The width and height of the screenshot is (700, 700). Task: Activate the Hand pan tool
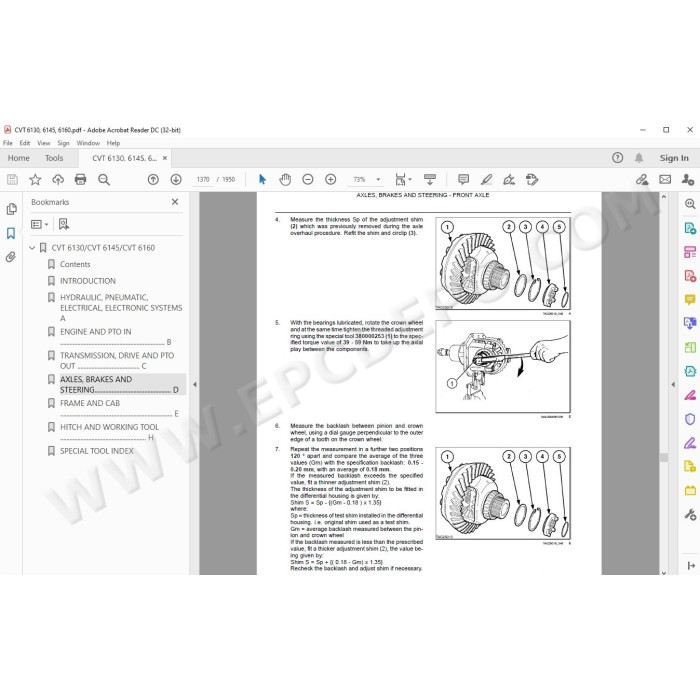(x=285, y=179)
